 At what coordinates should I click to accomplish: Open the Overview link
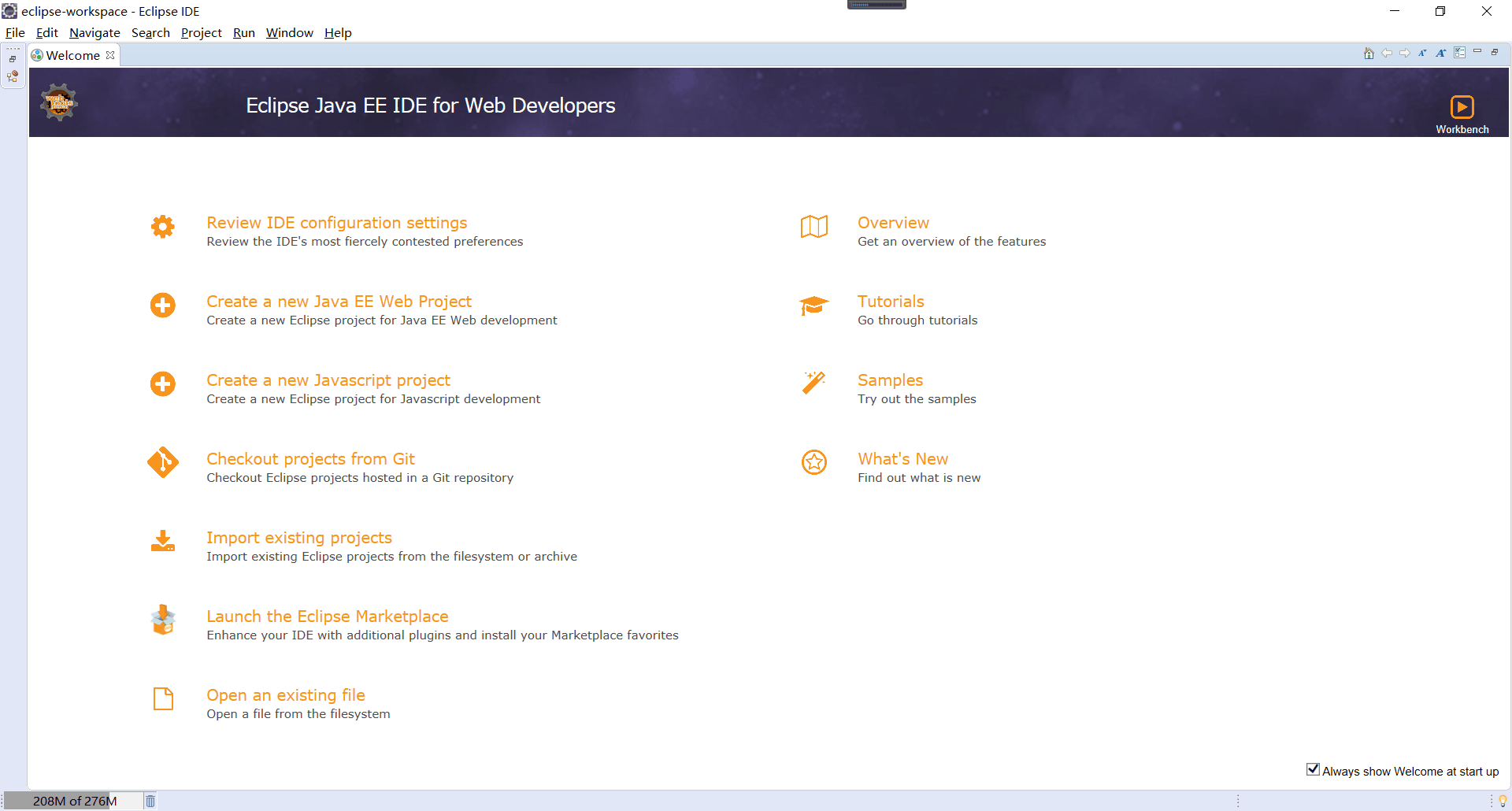[893, 223]
